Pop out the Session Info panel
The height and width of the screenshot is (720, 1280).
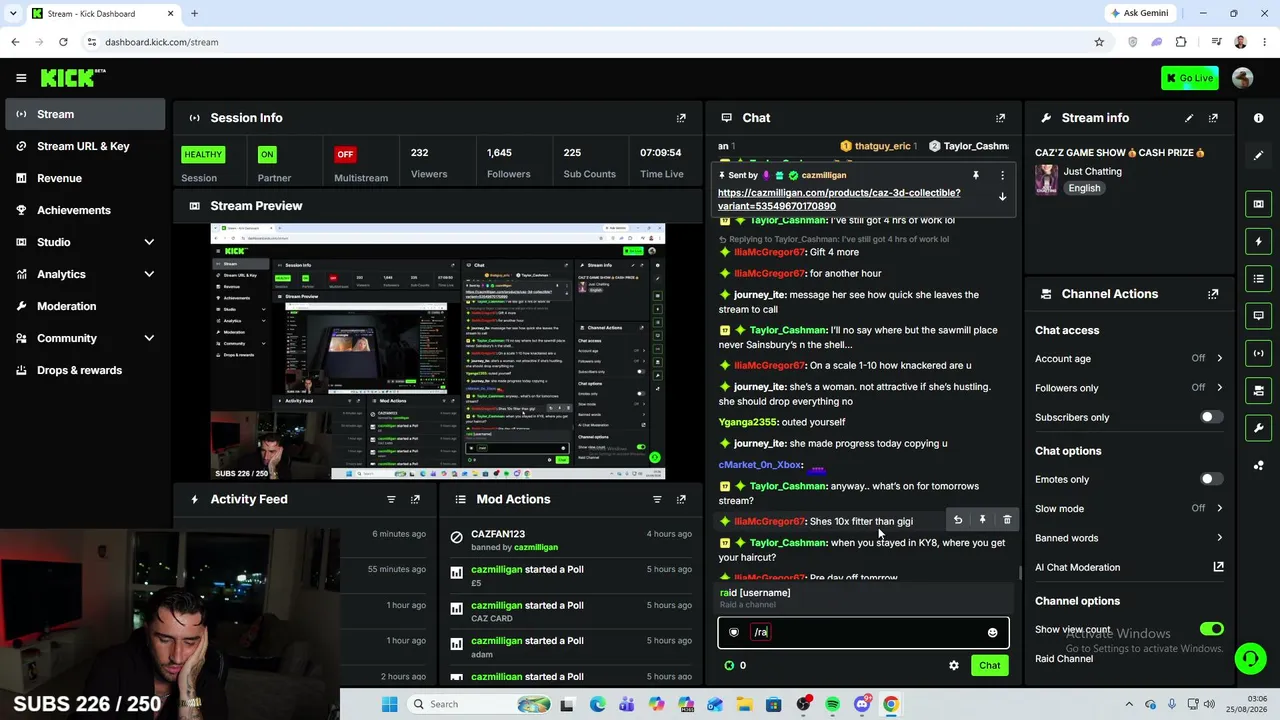tap(681, 118)
